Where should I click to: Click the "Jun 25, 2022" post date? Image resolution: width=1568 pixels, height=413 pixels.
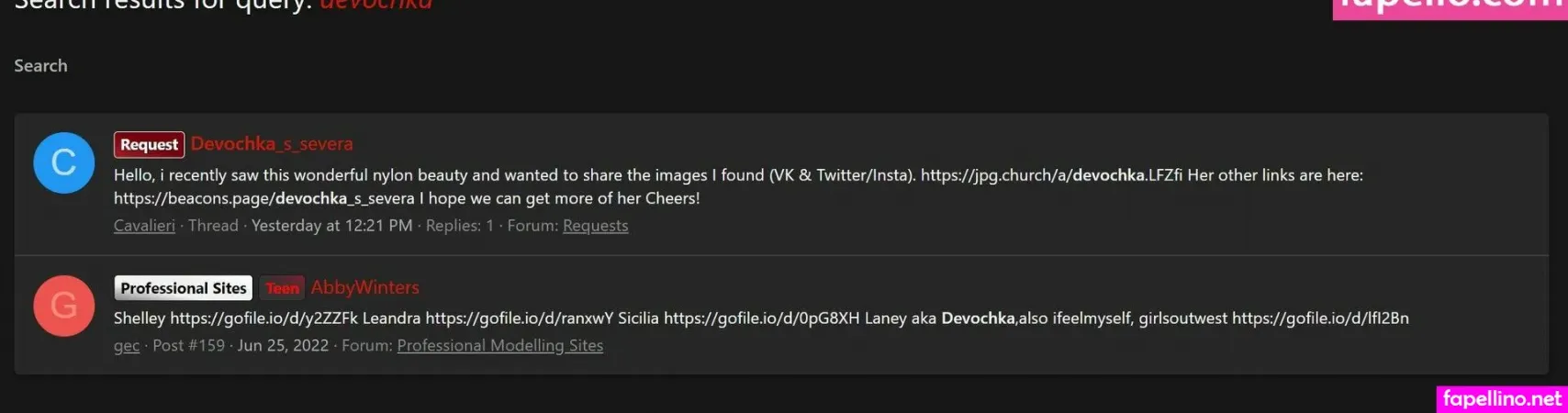[283, 346]
